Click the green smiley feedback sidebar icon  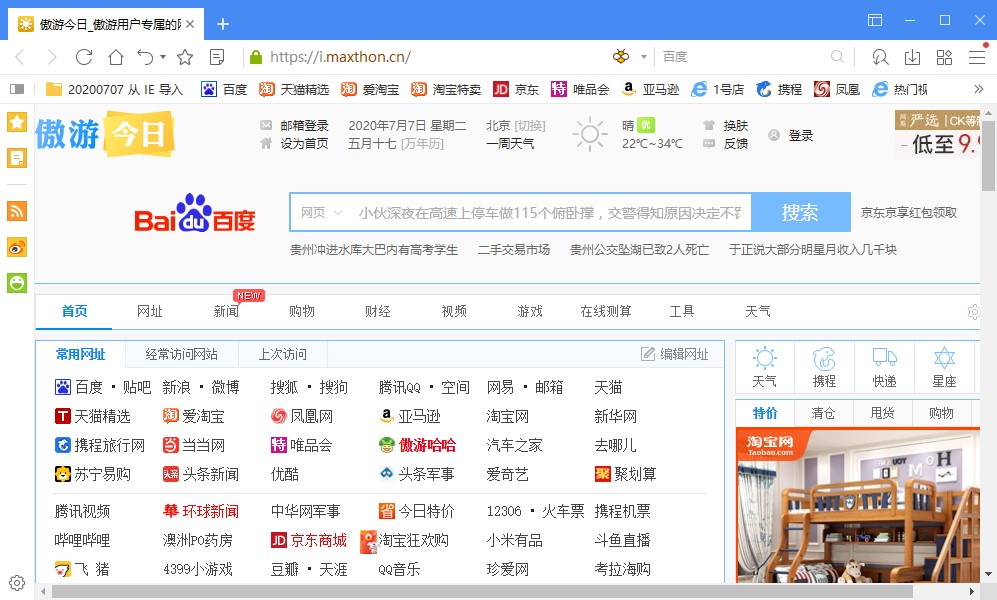[15, 283]
